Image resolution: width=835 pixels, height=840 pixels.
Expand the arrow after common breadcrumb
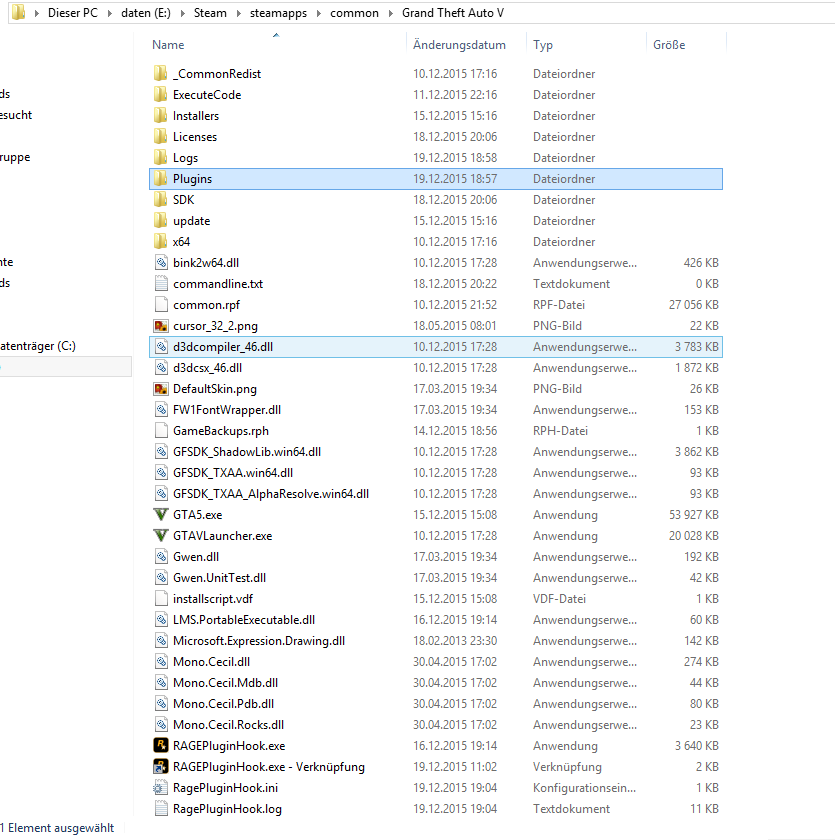[390, 13]
